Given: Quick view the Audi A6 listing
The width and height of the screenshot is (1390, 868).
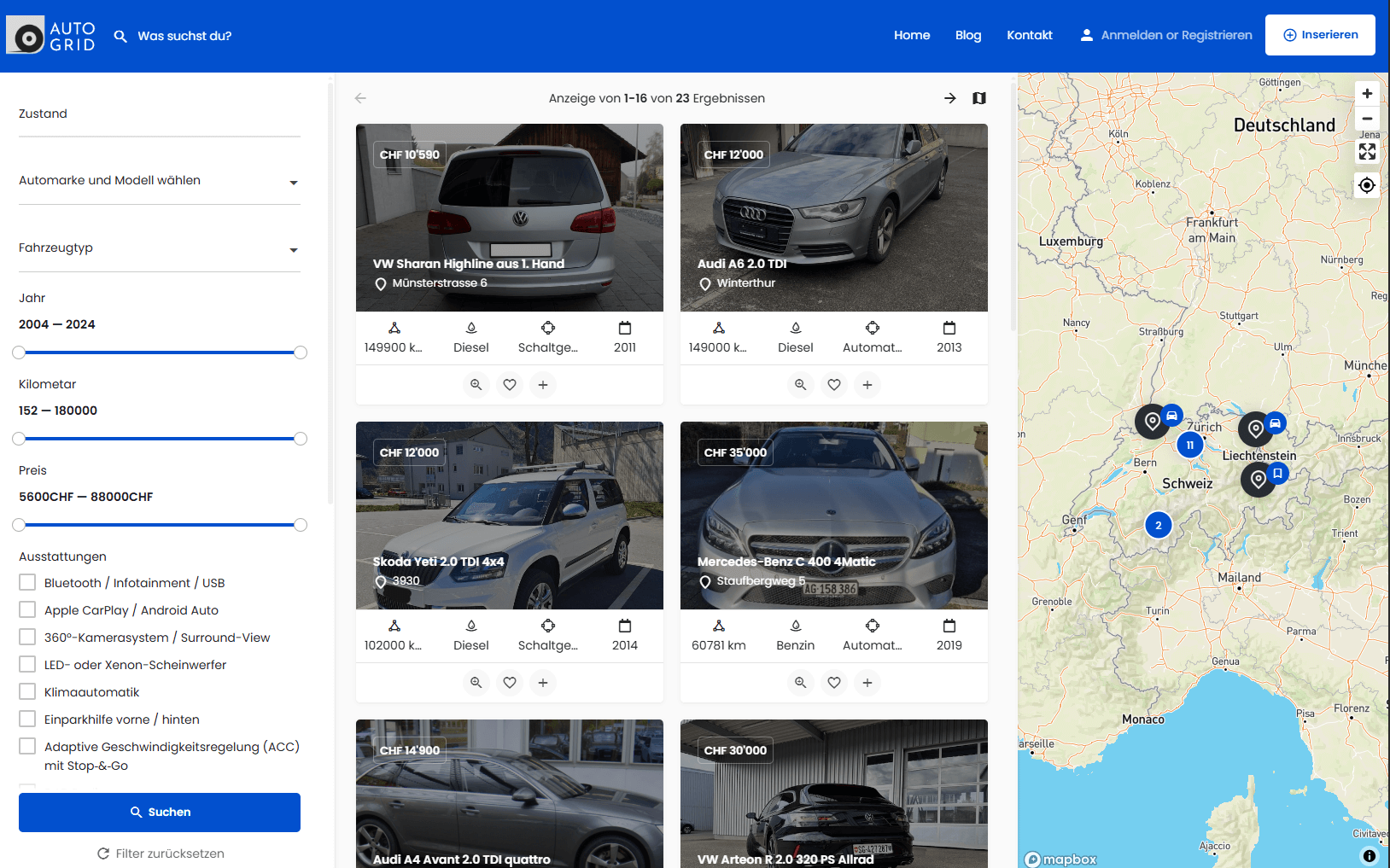Looking at the screenshot, I should [x=801, y=385].
